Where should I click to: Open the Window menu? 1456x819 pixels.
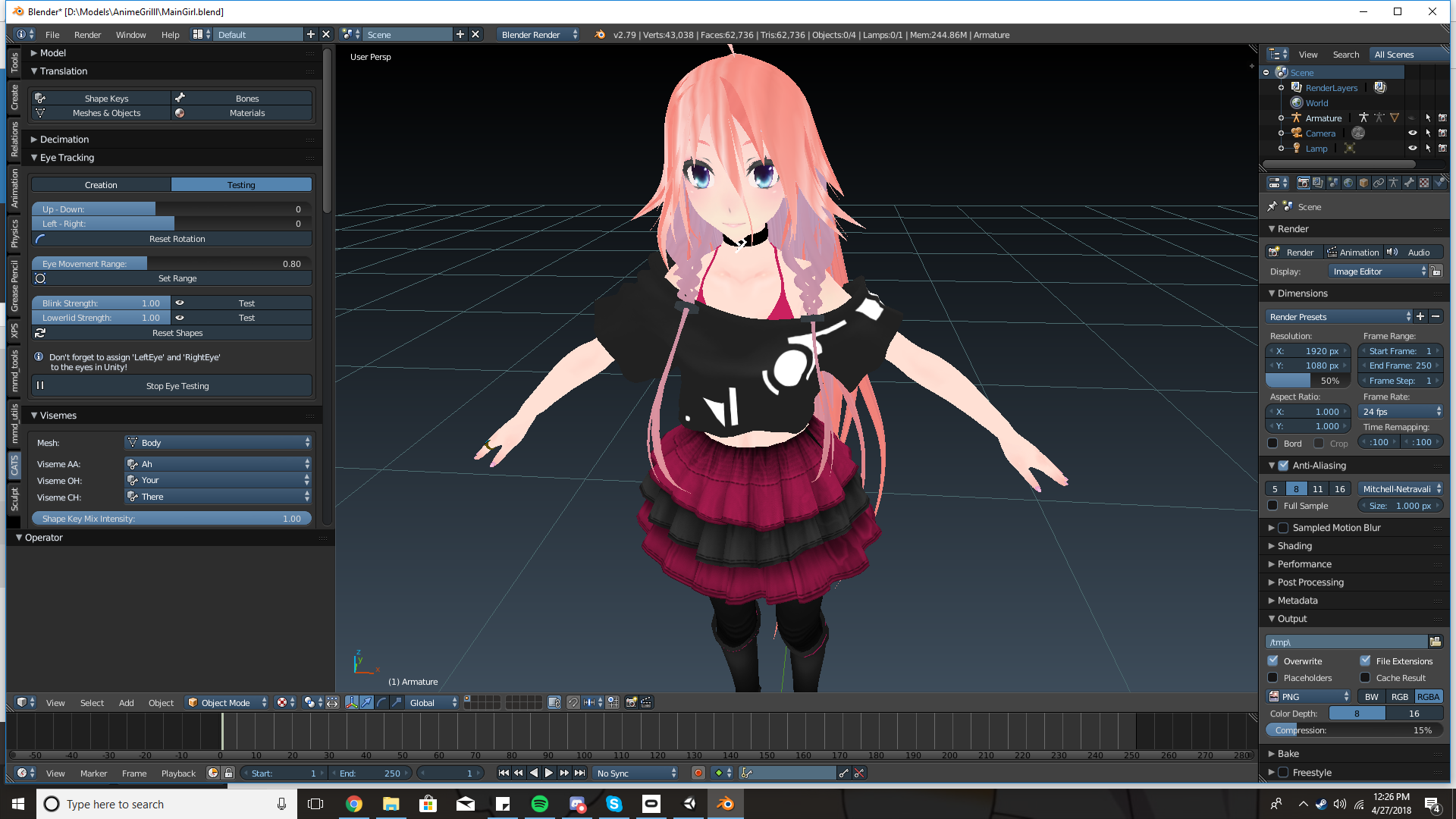(x=131, y=34)
